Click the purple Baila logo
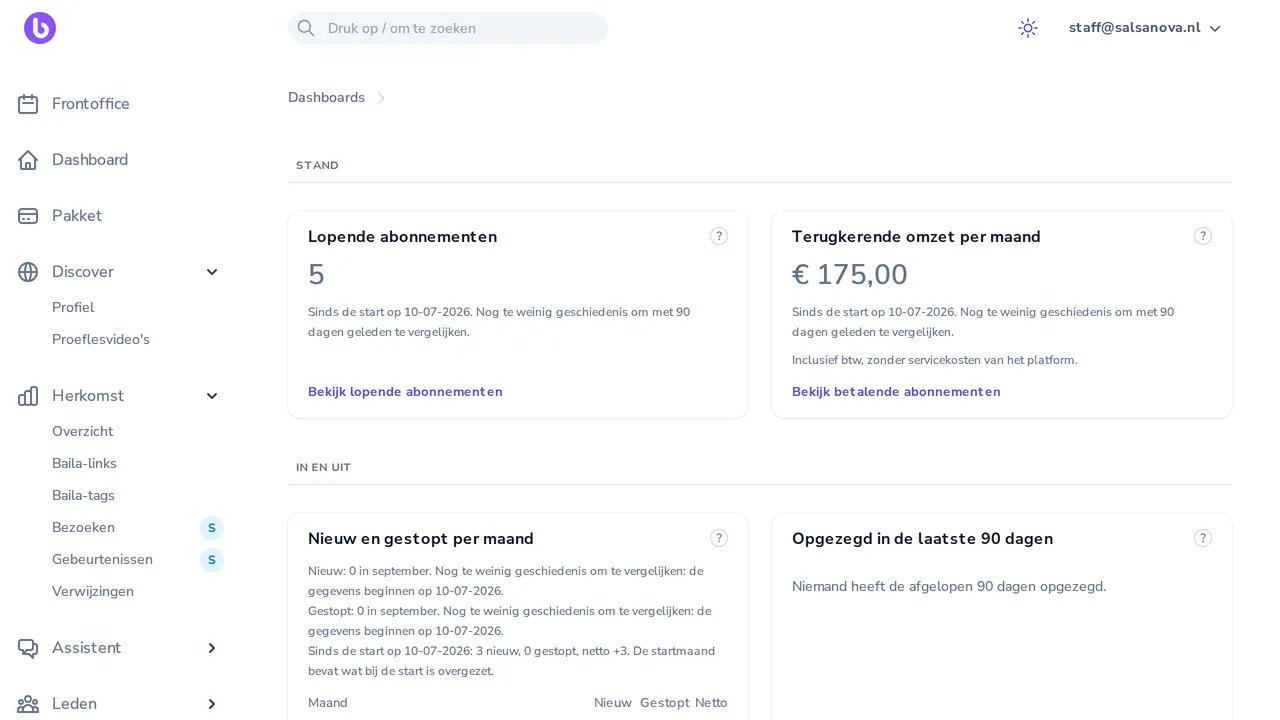This screenshot has height=720, width=1280. [x=40, y=28]
